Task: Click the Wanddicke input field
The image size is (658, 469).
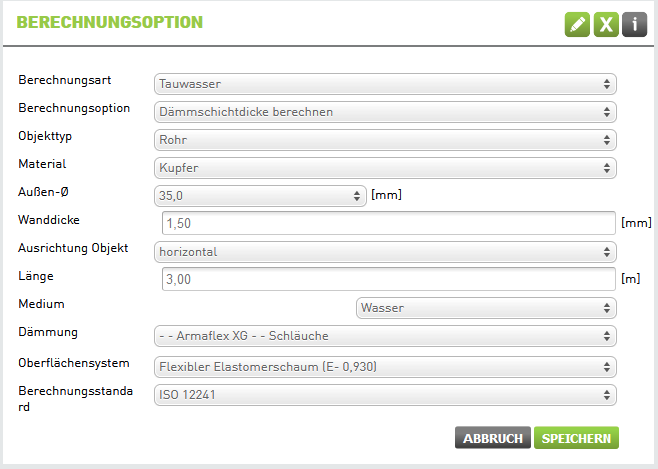Action: click(x=389, y=223)
